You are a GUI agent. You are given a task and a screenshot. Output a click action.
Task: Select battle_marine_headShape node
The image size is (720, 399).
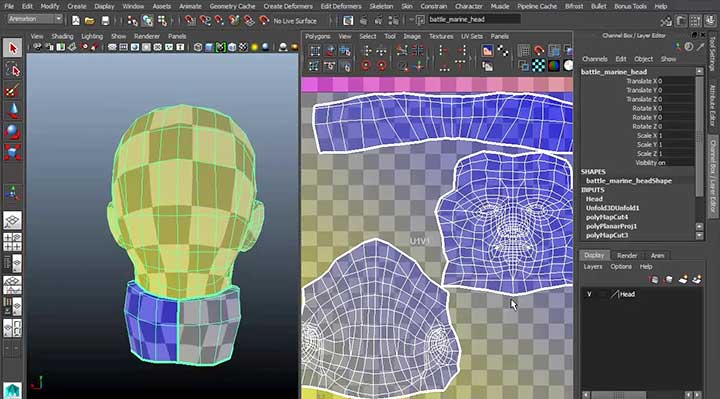tap(629, 181)
